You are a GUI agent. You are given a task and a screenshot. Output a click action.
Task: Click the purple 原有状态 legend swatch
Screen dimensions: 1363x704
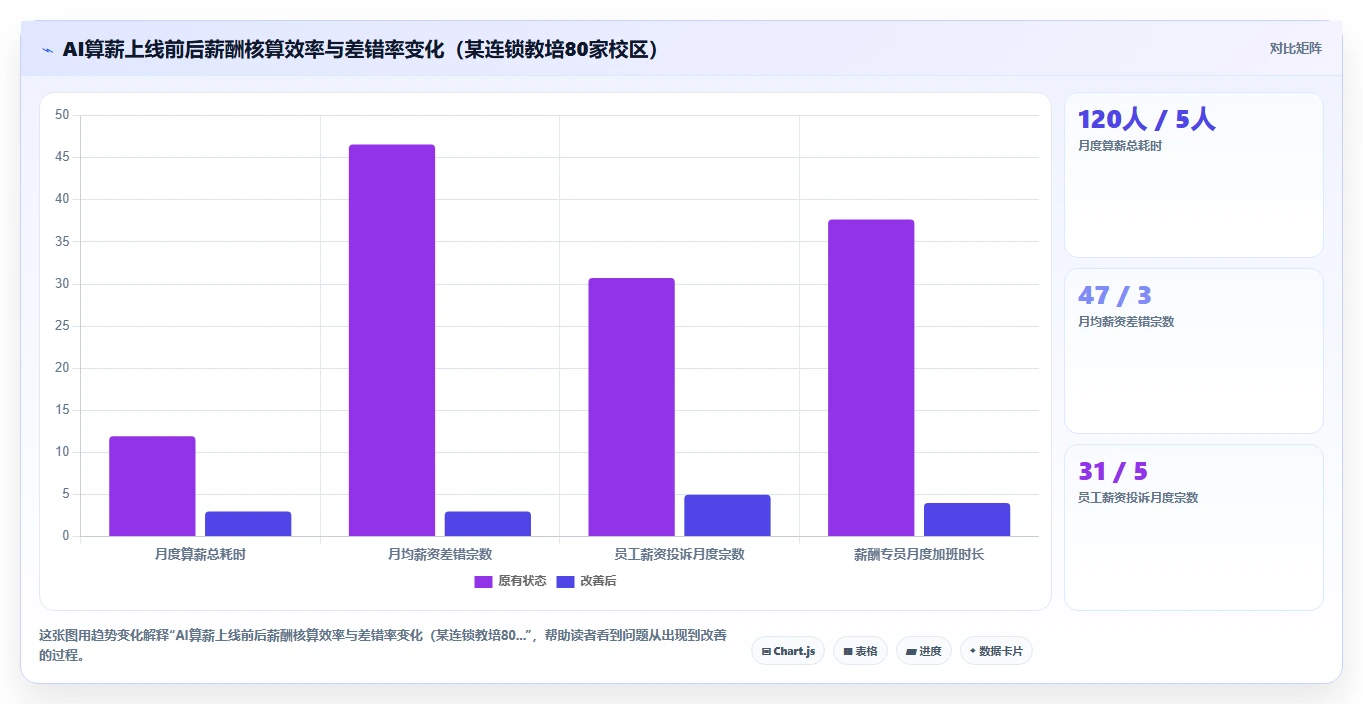pyautogui.click(x=483, y=581)
